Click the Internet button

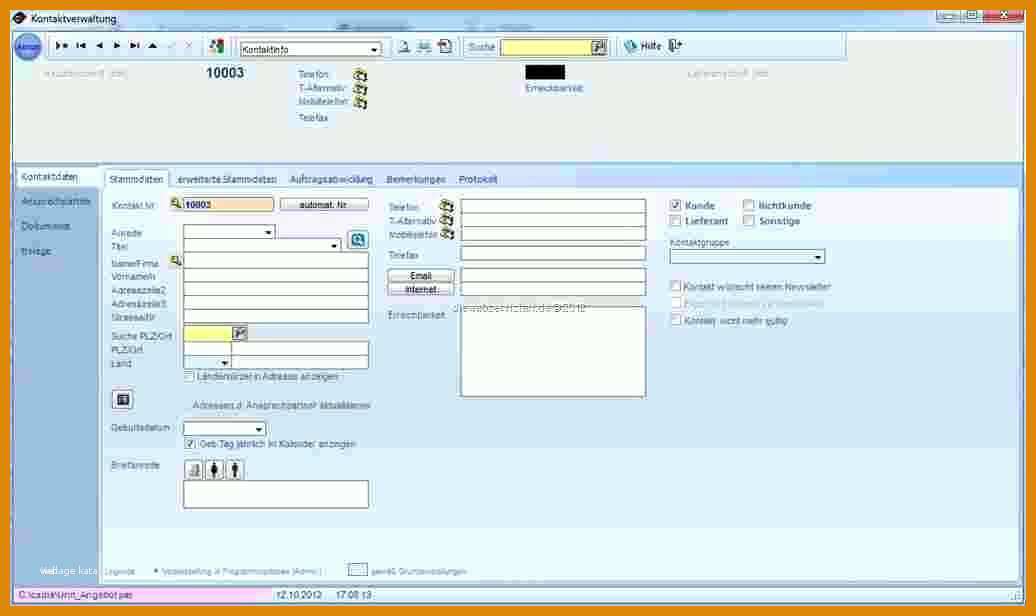tap(421, 289)
